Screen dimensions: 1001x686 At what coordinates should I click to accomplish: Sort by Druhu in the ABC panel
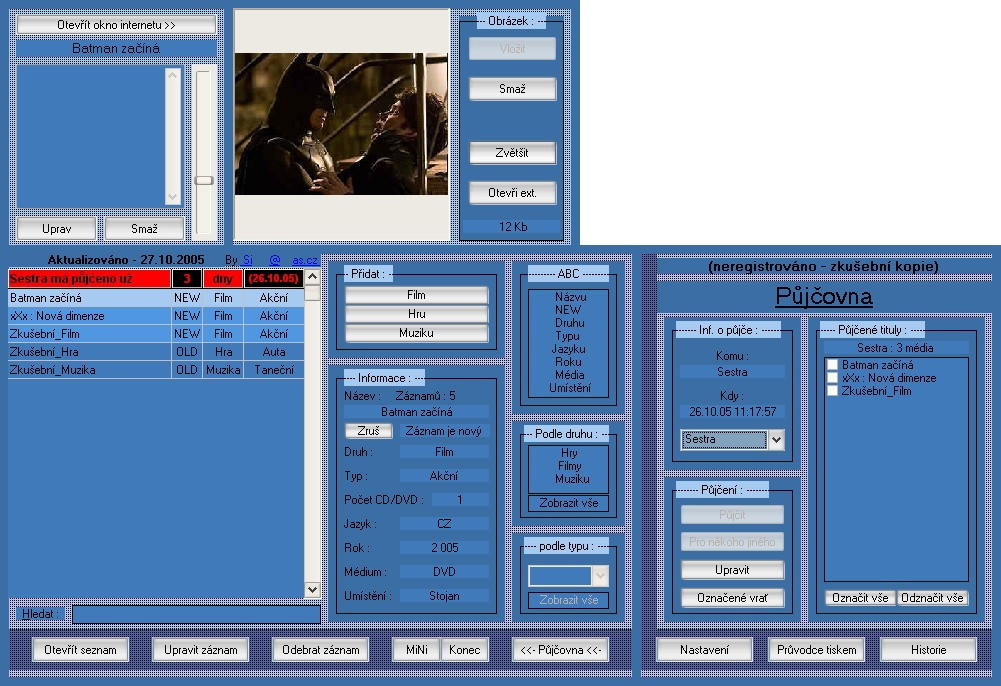pyautogui.click(x=569, y=323)
